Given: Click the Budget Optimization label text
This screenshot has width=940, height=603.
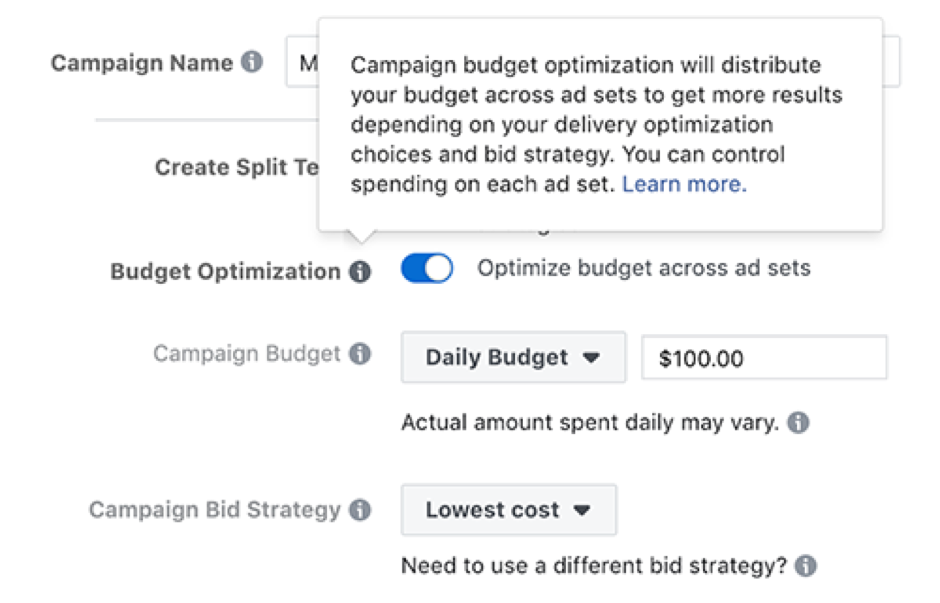Looking at the screenshot, I should click(225, 272).
